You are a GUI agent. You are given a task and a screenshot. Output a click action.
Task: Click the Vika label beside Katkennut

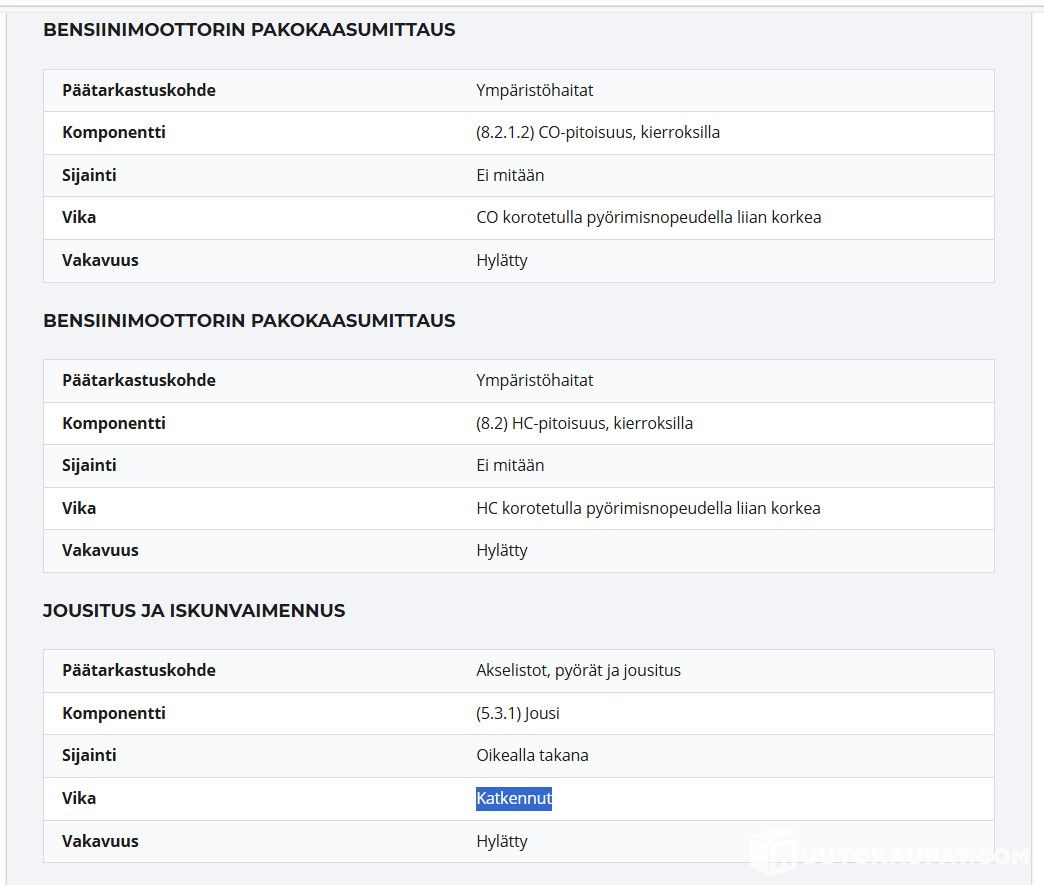coord(79,798)
